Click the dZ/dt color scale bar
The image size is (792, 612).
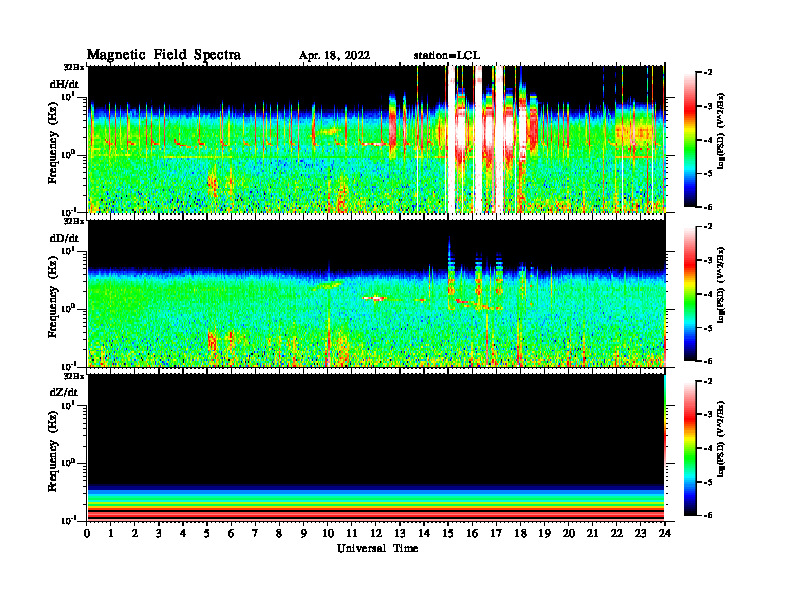(690, 448)
